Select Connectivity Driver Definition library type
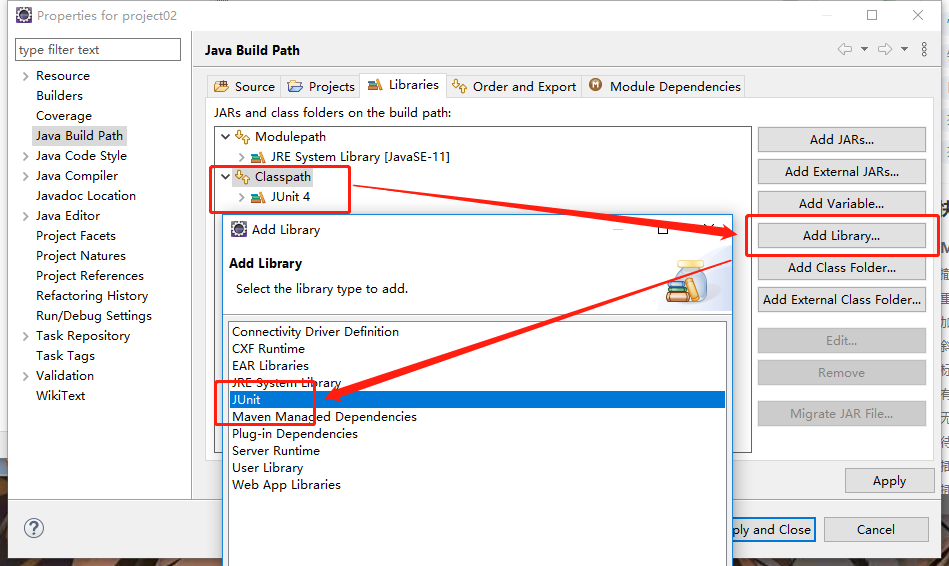This screenshot has height=566, width=949. click(478, 332)
